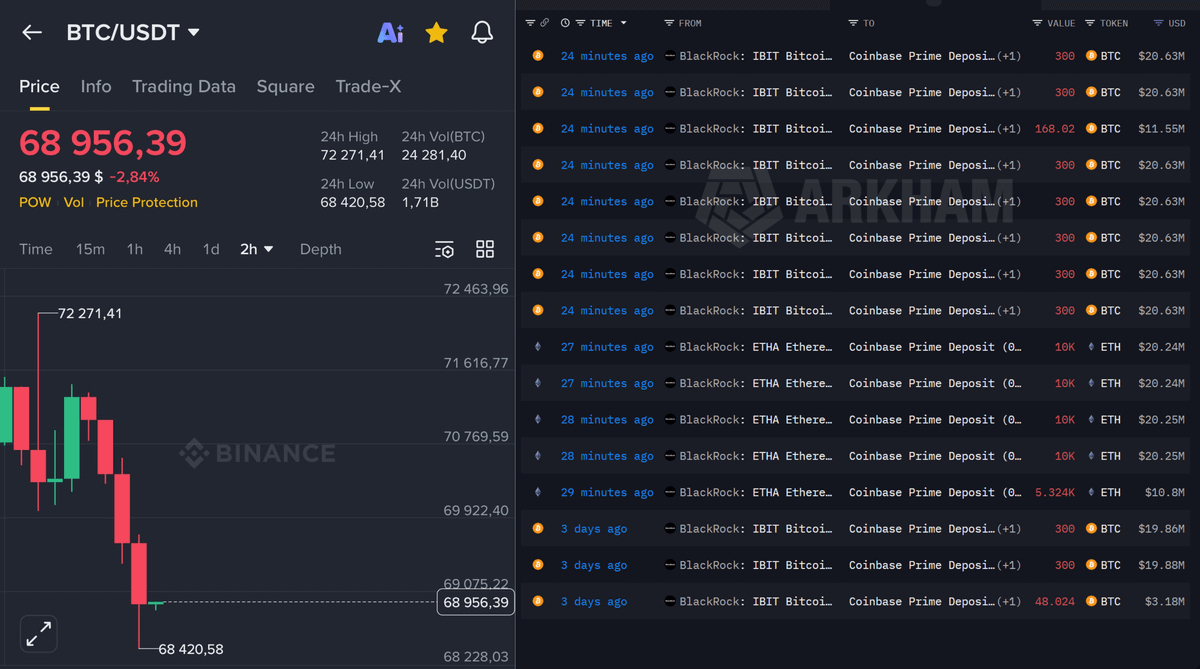Image resolution: width=1200 pixels, height=669 pixels.
Task: Click the Bitcoin chain icon in the $19.88M row
Action: (538, 565)
